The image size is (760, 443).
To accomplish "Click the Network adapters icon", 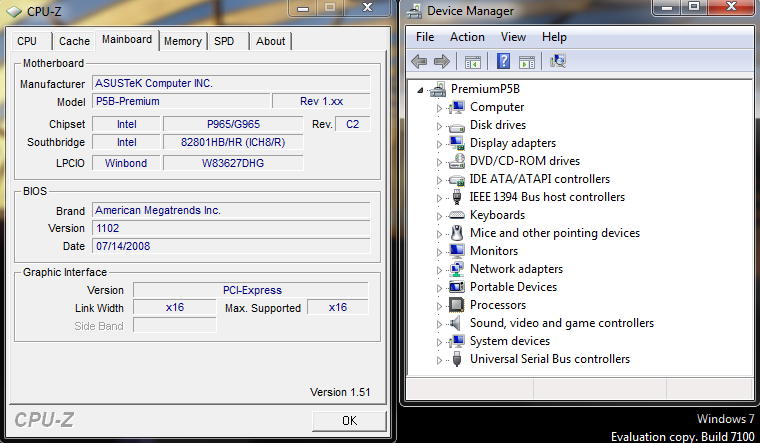I will pyautogui.click(x=457, y=269).
